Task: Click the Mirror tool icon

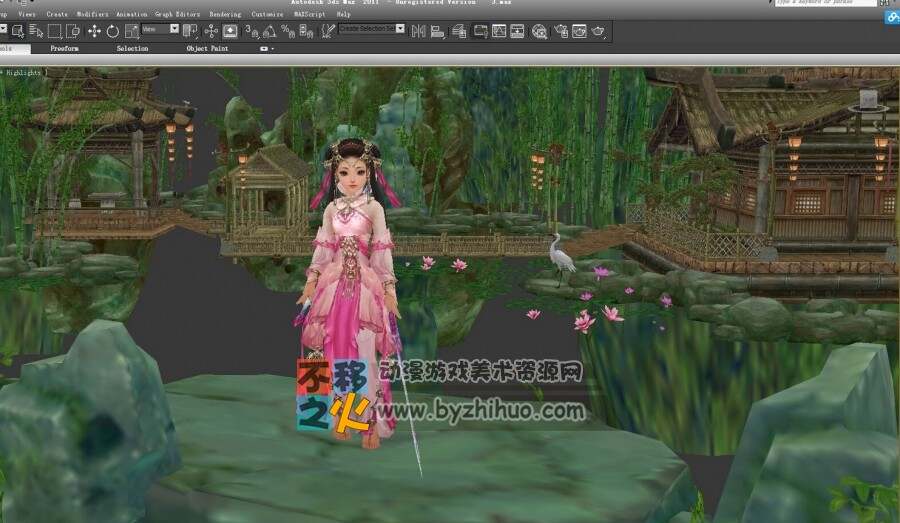Action: point(418,31)
